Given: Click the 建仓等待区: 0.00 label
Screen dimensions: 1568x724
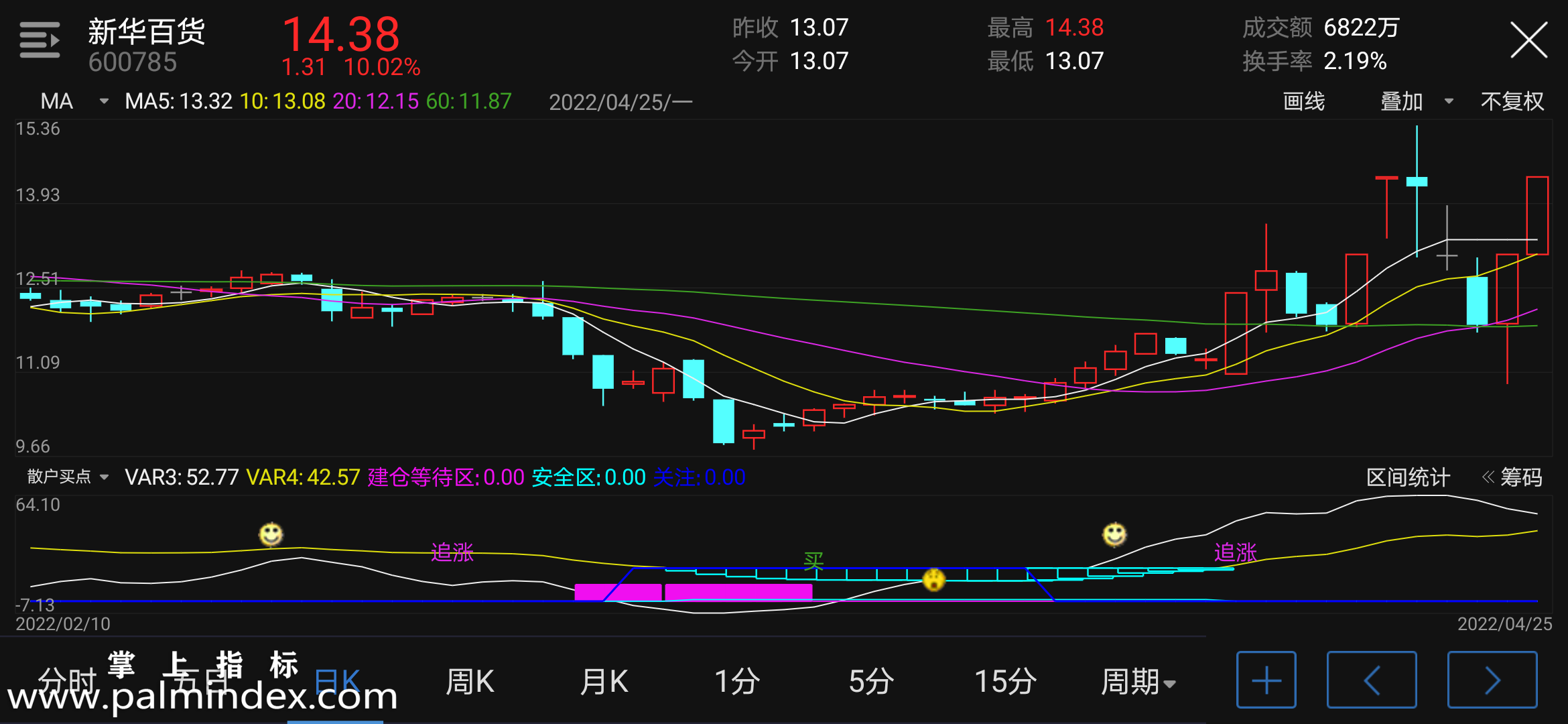Looking at the screenshot, I should 446,477.
